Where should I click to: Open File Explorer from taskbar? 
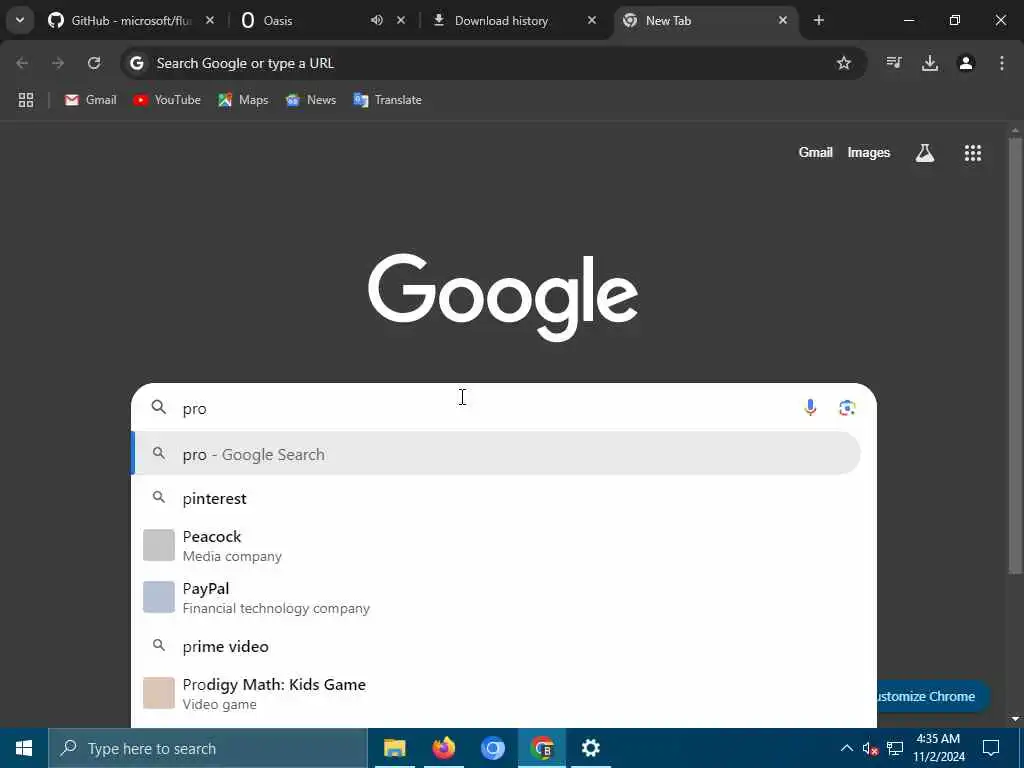[394, 748]
